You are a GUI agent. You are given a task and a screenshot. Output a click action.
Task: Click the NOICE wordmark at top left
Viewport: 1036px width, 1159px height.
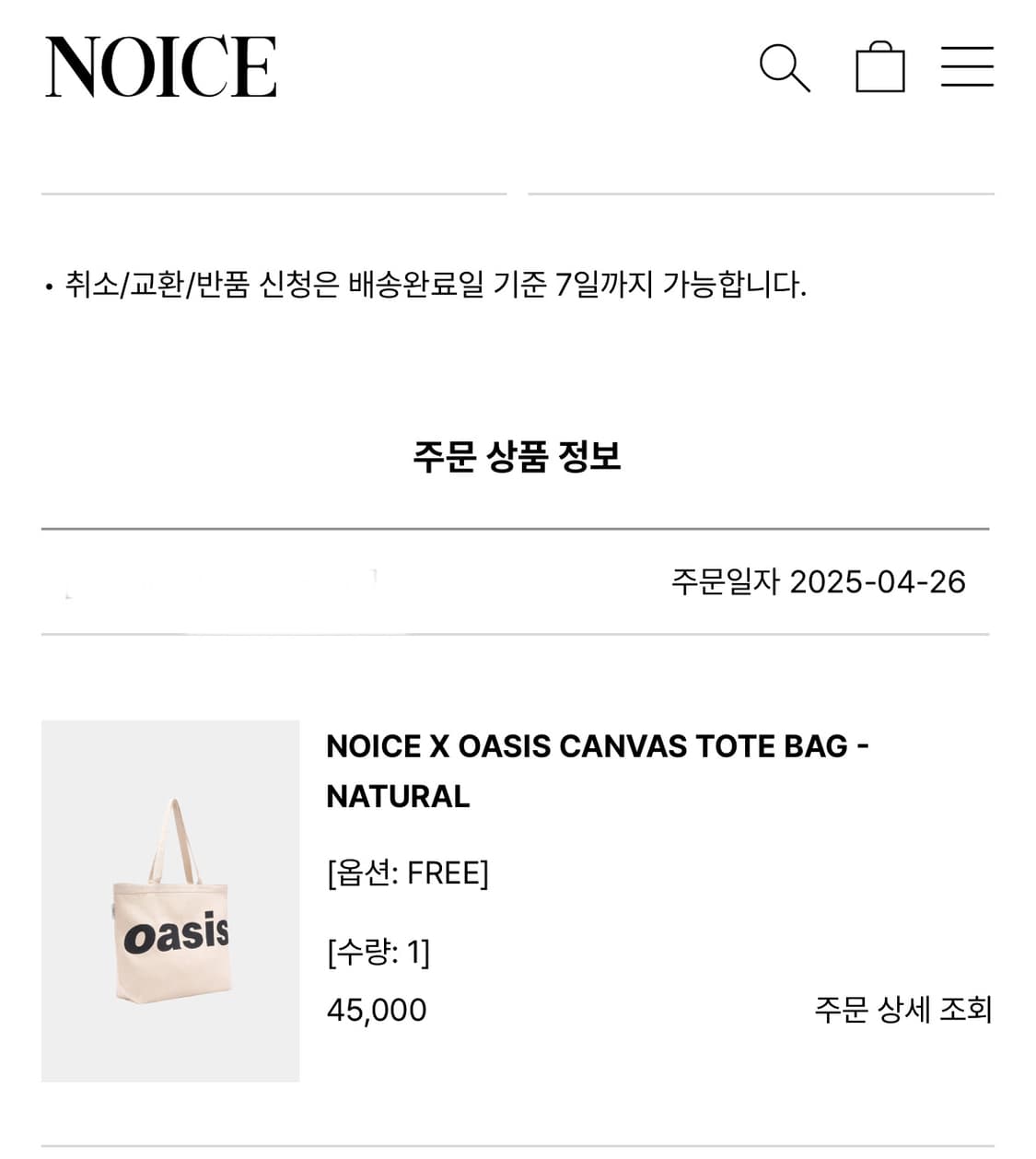[x=162, y=66]
